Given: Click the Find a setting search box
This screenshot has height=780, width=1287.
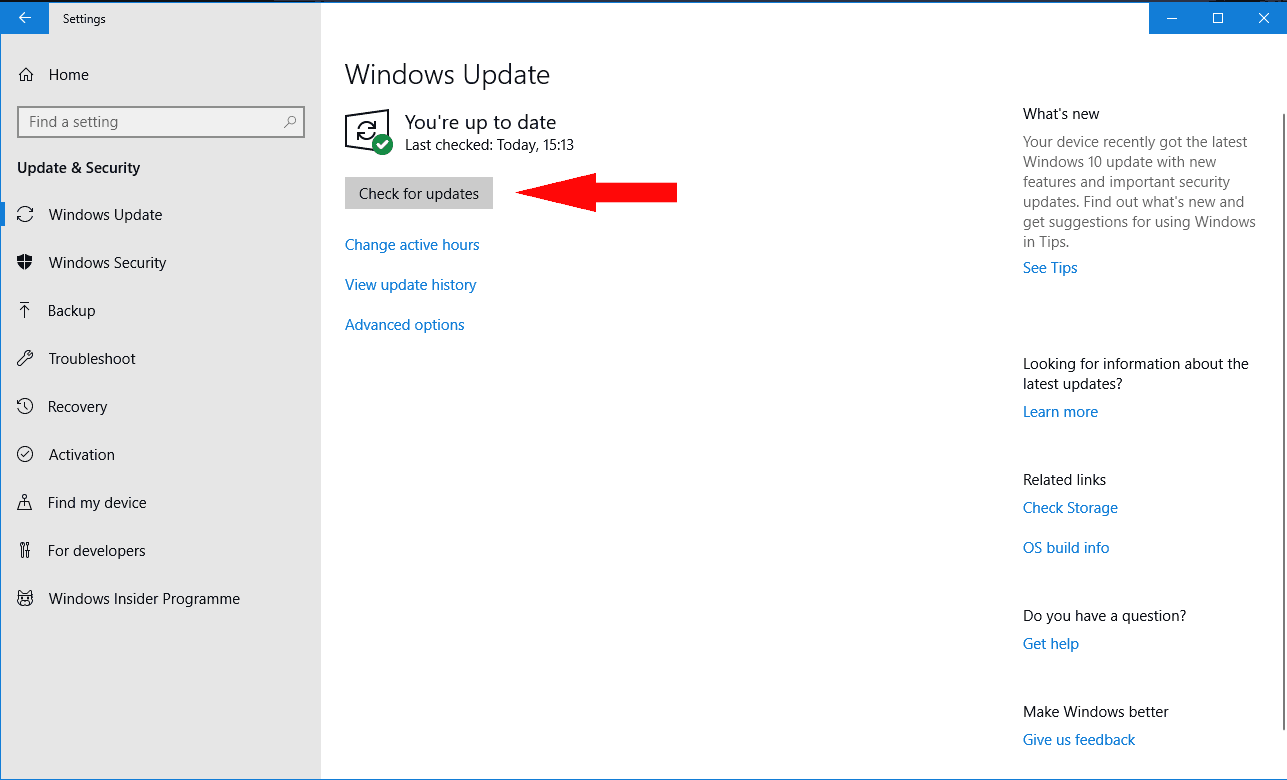Looking at the screenshot, I should pos(161,122).
